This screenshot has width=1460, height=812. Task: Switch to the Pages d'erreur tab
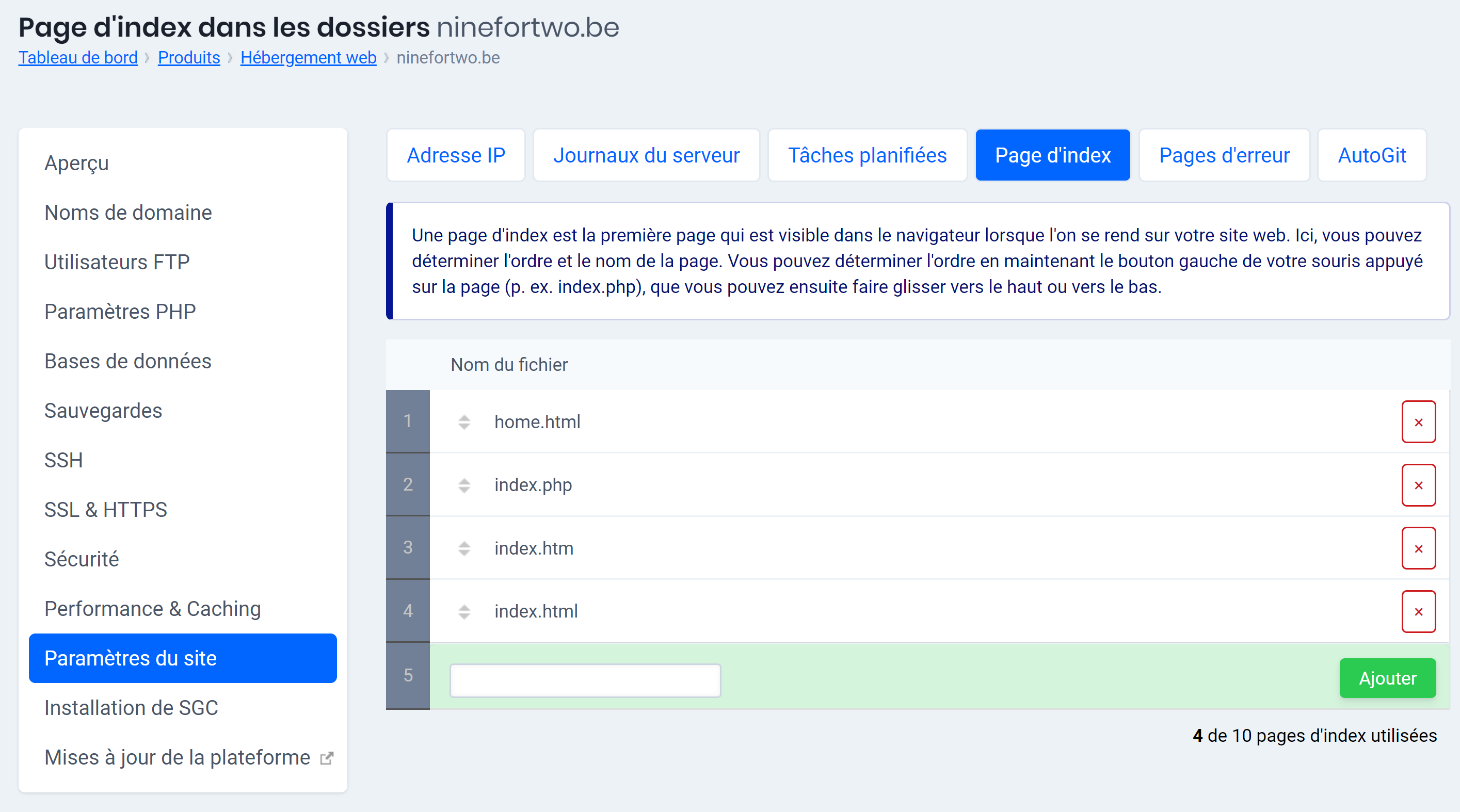tap(1224, 155)
